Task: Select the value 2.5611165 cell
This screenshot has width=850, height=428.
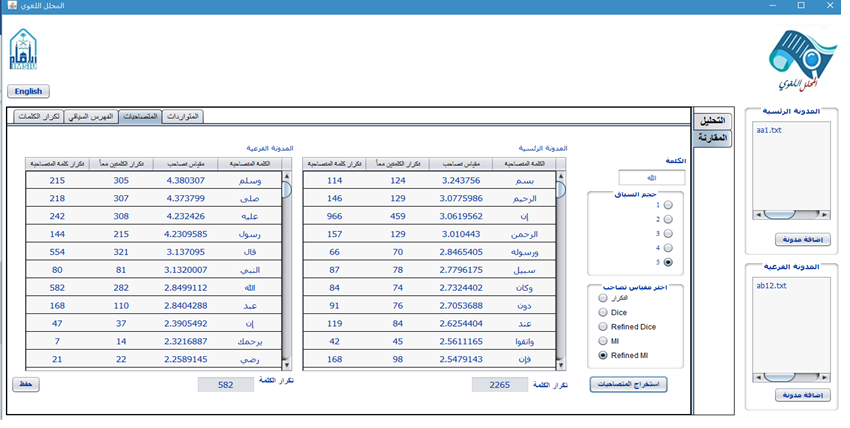Action: [x=461, y=341]
